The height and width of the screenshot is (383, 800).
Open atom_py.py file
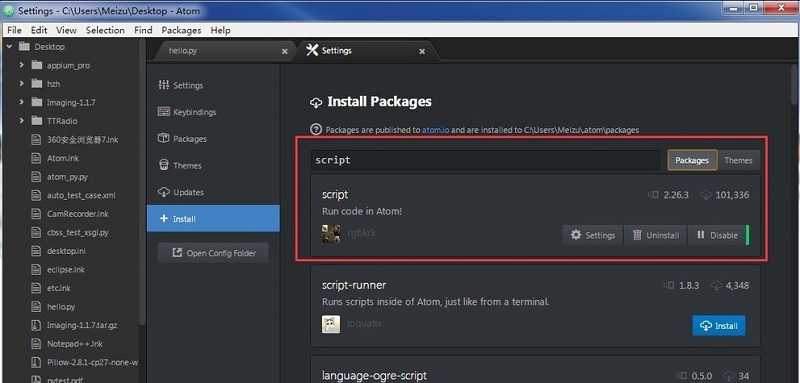[x=67, y=176]
